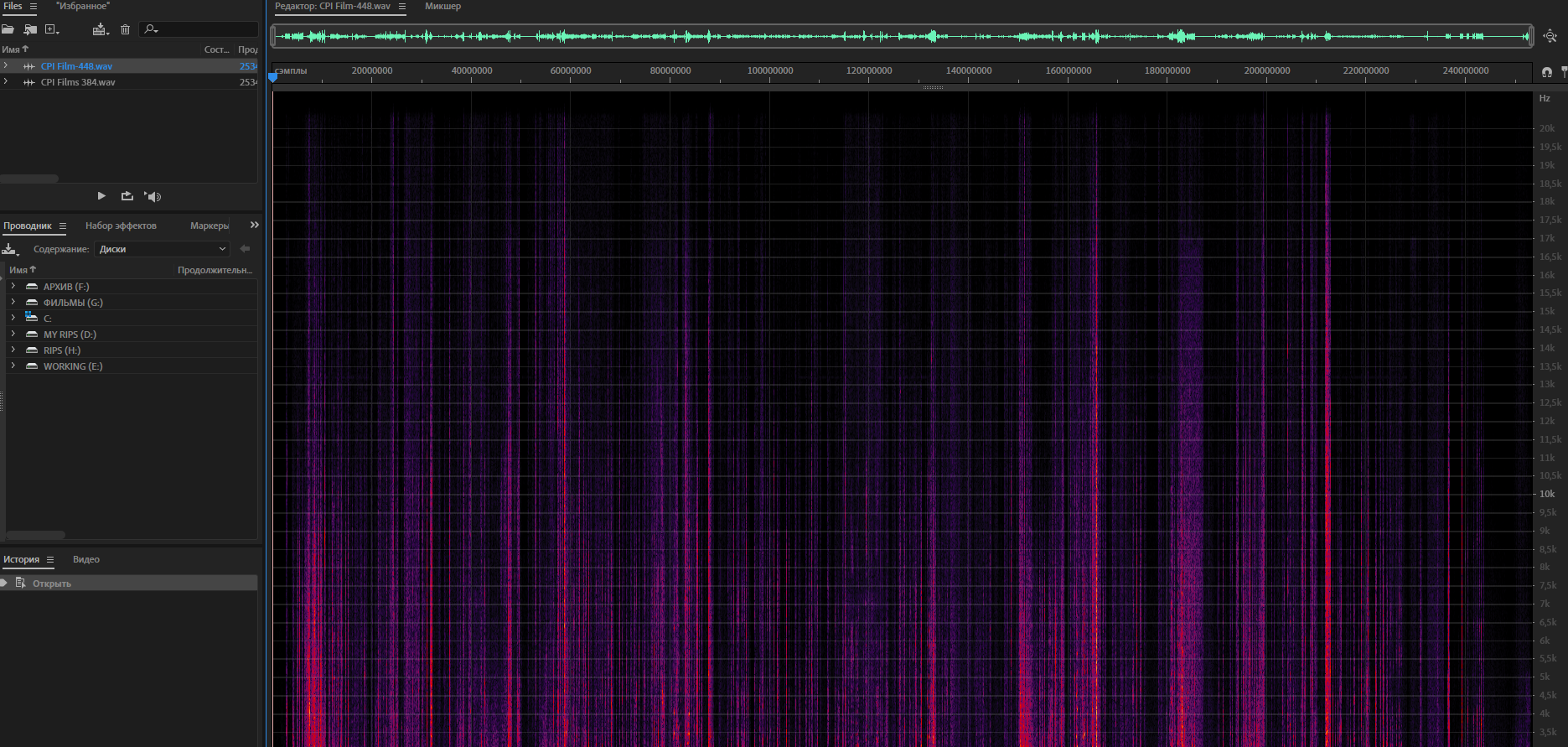Select the Открыть history entry

pyautogui.click(x=52, y=584)
